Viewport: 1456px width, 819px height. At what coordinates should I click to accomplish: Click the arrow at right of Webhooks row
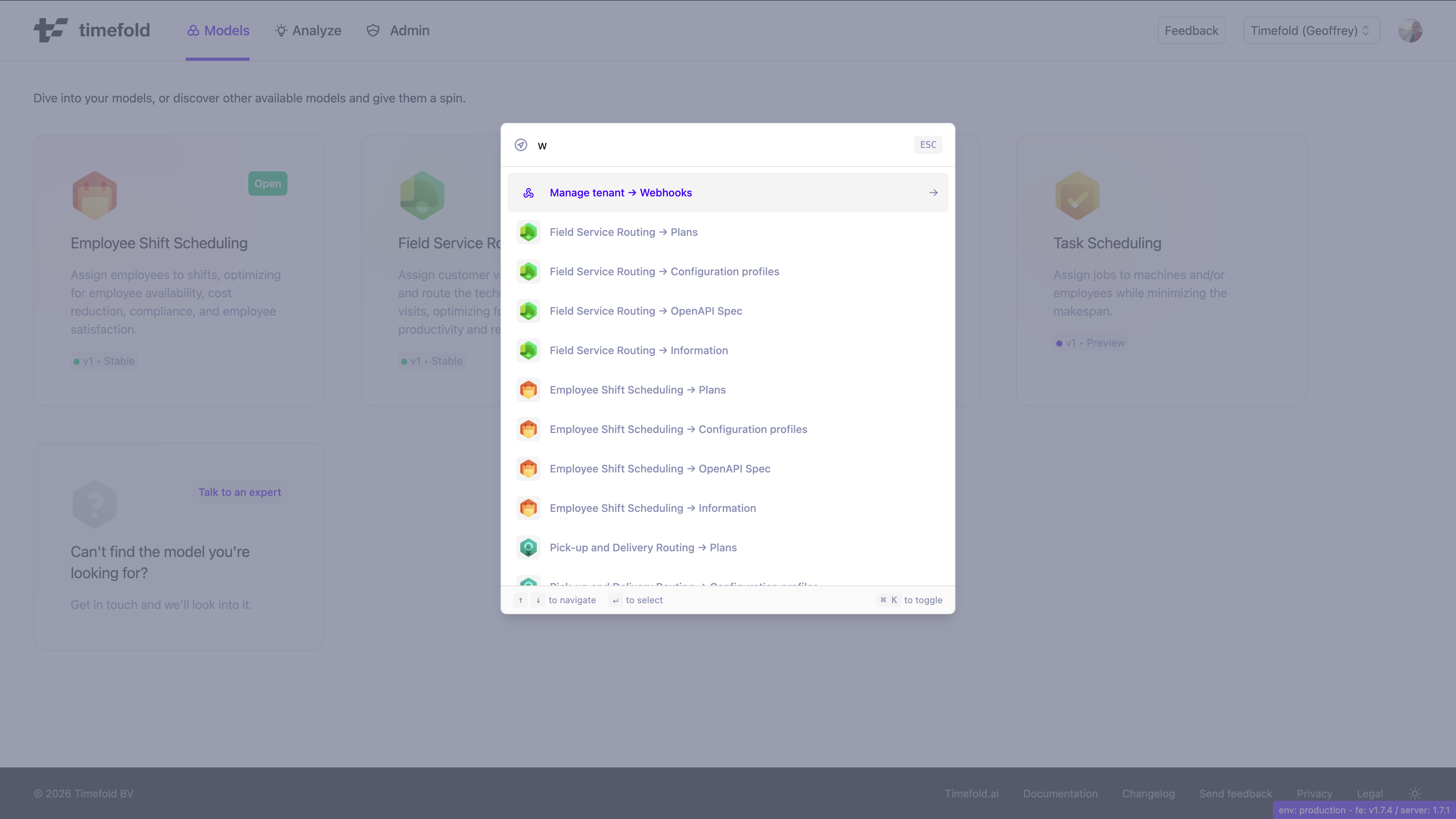[x=933, y=193]
